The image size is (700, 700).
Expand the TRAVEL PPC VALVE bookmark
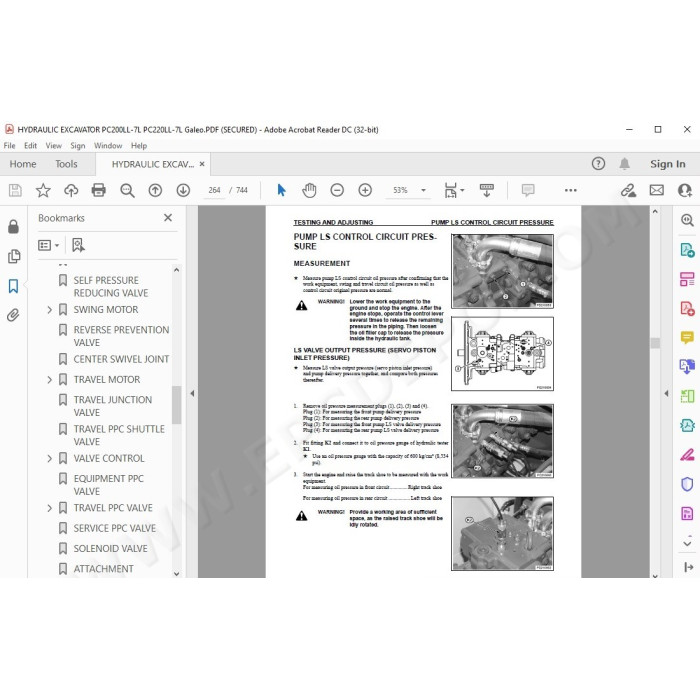pos(50,508)
